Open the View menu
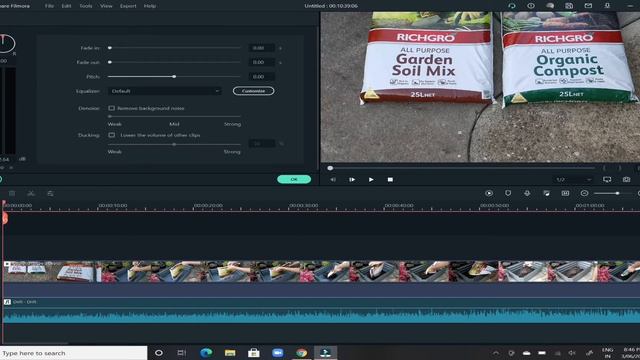Viewport: 640px width, 360px height. click(106, 6)
